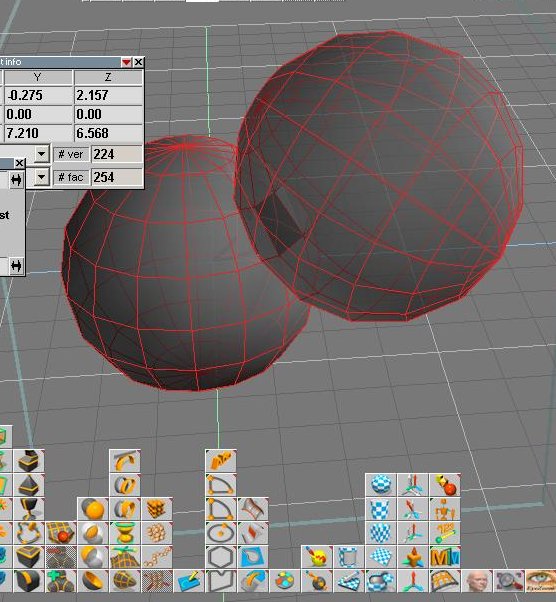The height and width of the screenshot is (602, 556).
Task: Select the hexagon regular polygon tool
Action: coord(221,557)
